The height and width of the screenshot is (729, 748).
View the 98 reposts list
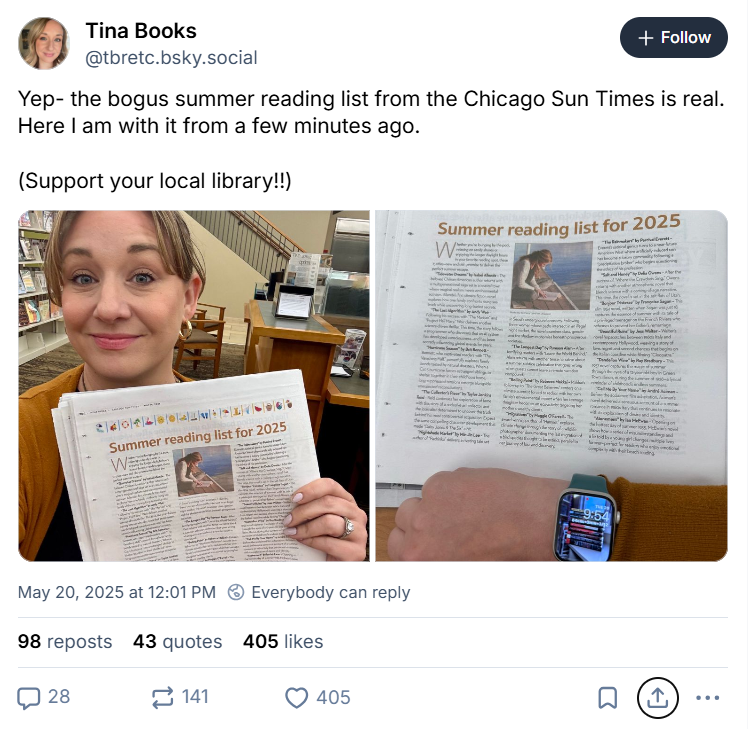coord(65,642)
